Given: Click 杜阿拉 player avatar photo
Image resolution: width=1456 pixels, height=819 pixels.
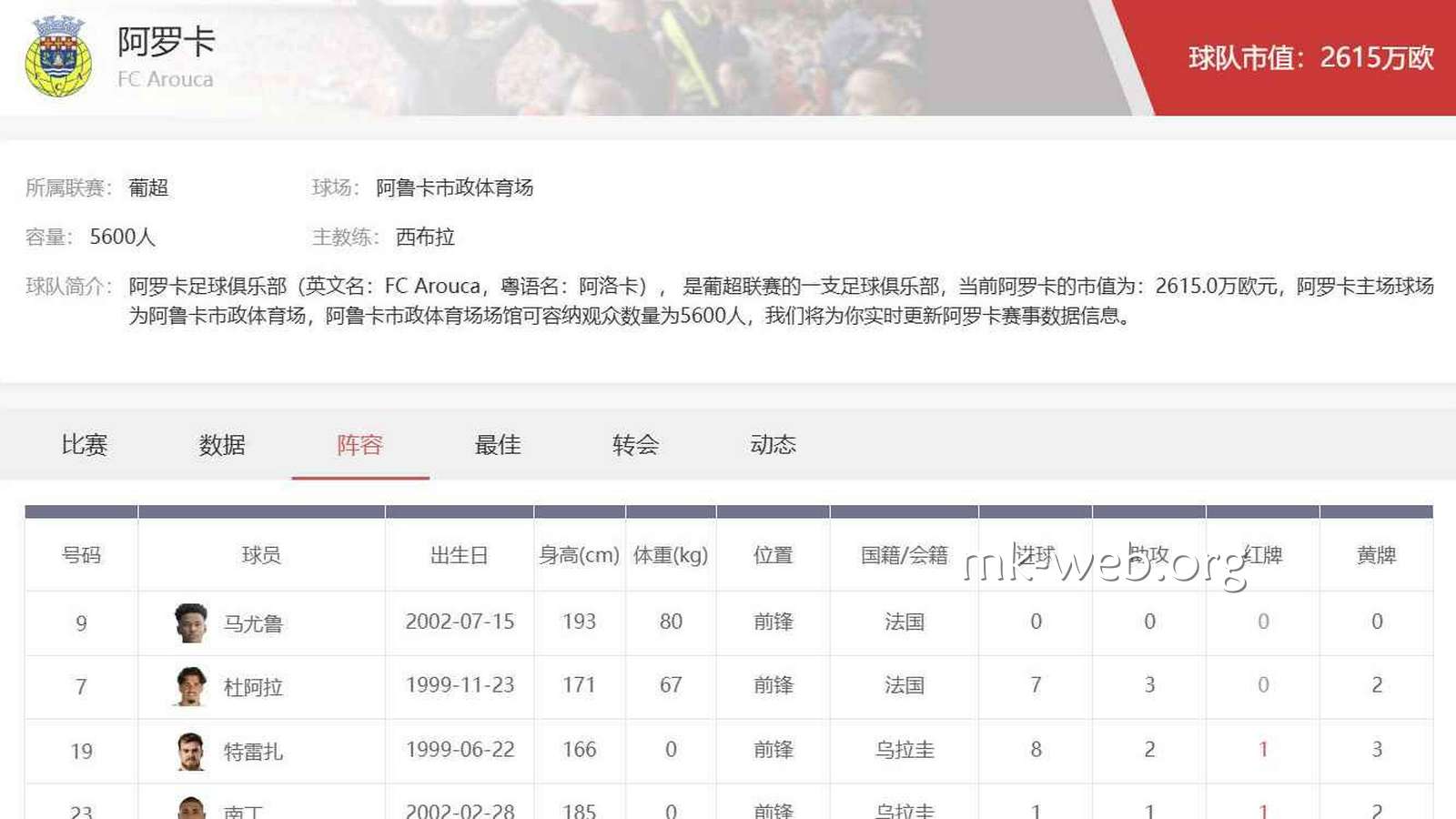Looking at the screenshot, I should (x=191, y=687).
